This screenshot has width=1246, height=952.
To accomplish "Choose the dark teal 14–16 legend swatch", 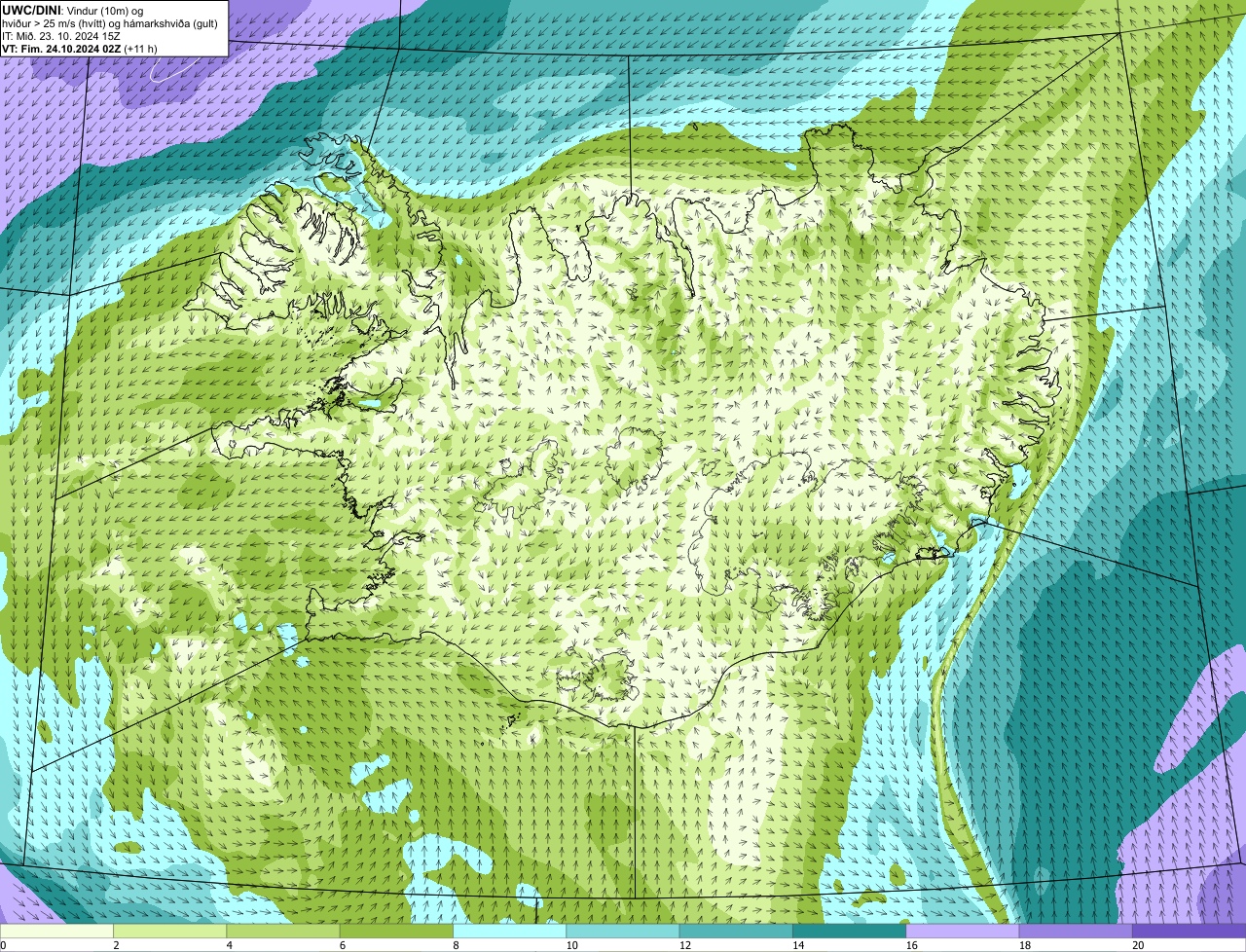I will tap(849, 932).
